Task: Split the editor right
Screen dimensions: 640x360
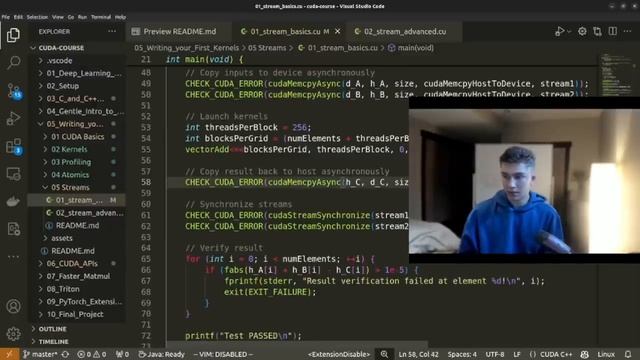Action: coord(613,31)
